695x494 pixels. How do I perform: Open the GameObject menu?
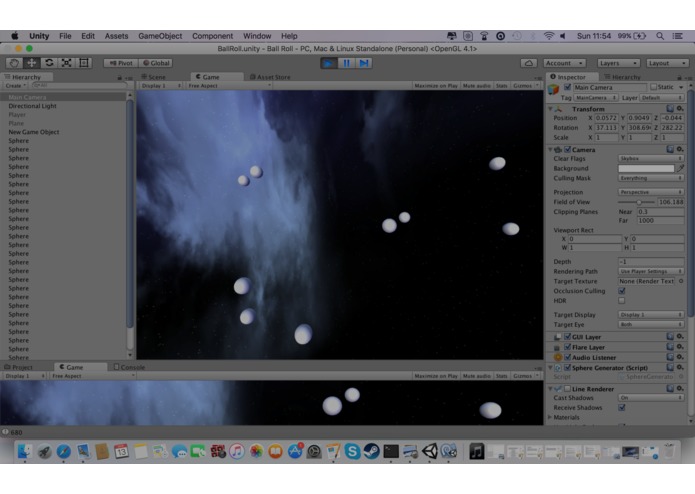pos(160,36)
